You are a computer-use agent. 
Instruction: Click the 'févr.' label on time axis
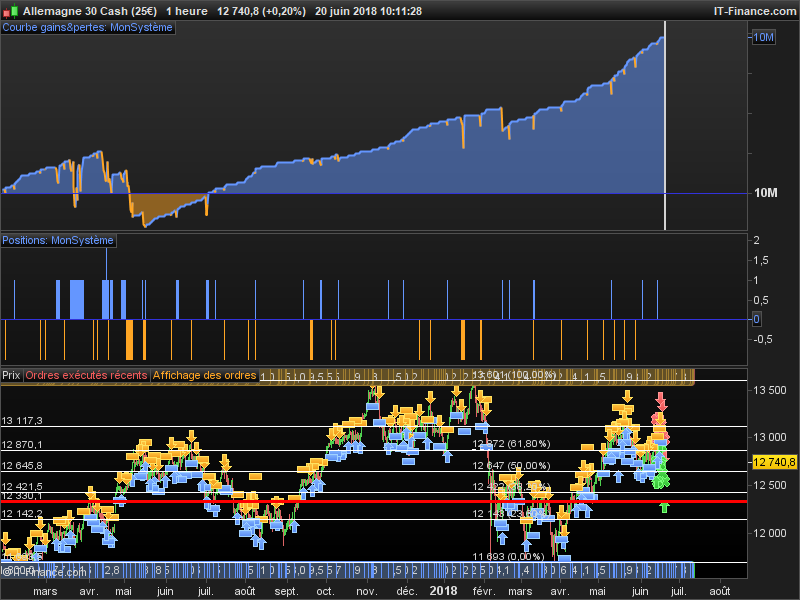pos(484,591)
